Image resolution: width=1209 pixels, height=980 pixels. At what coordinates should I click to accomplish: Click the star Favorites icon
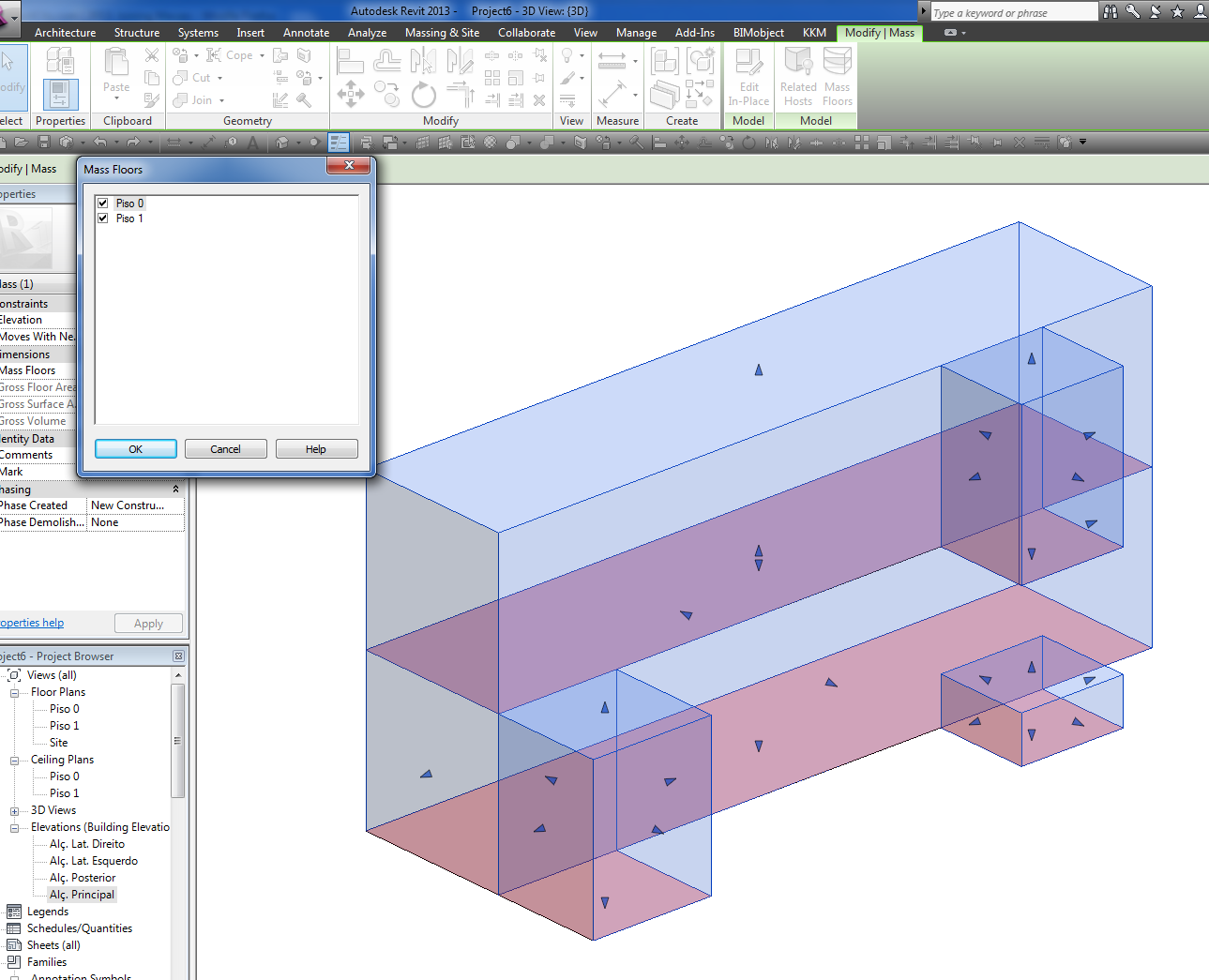click(x=1178, y=11)
